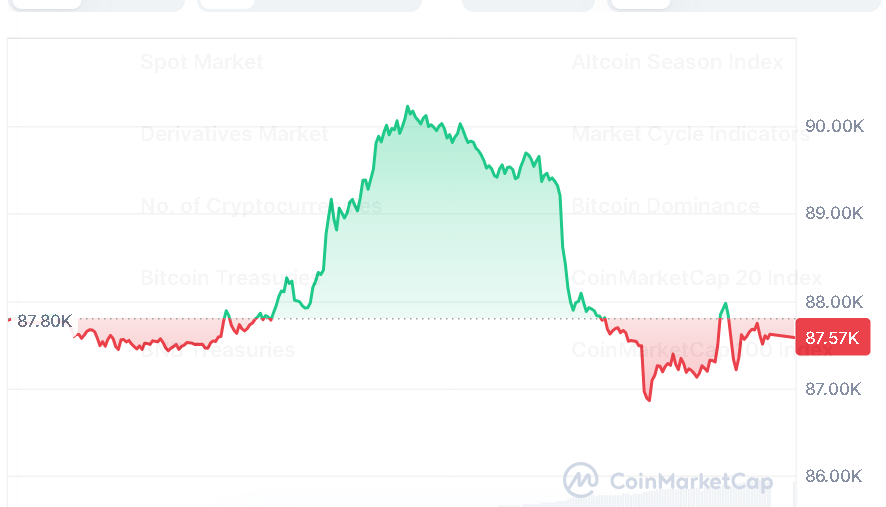886x507 pixels.
Task: Click the 88.00K y-axis label
Action: pos(834,302)
